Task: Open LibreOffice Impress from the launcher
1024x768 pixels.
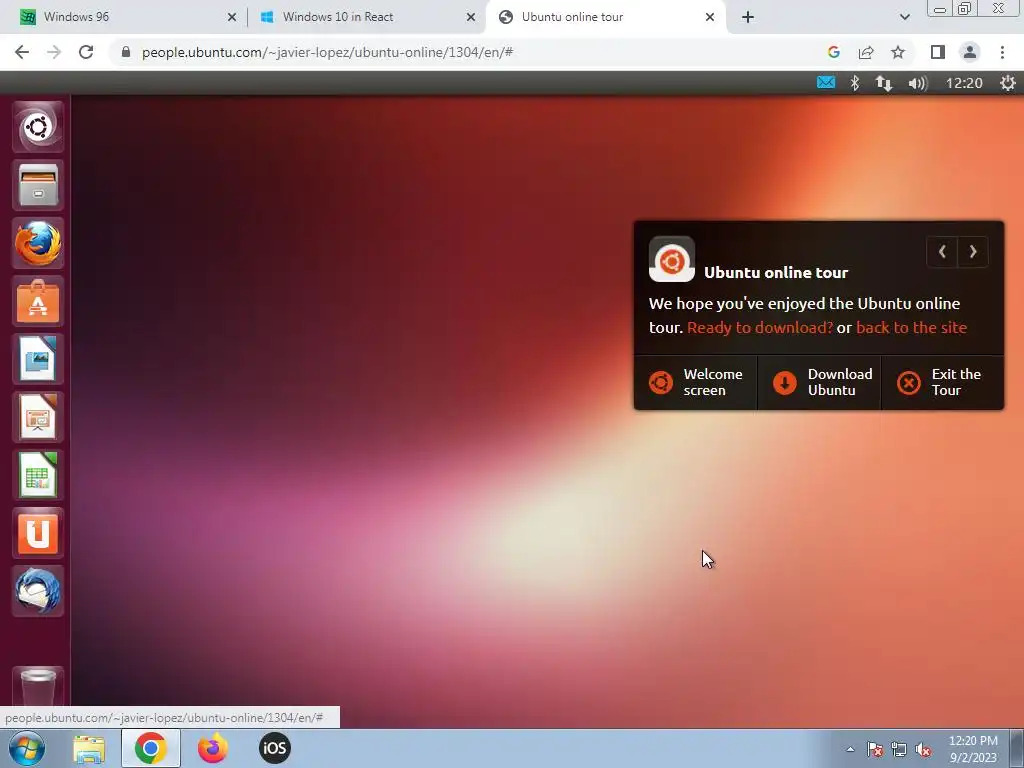Action: click(x=38, y=417)
